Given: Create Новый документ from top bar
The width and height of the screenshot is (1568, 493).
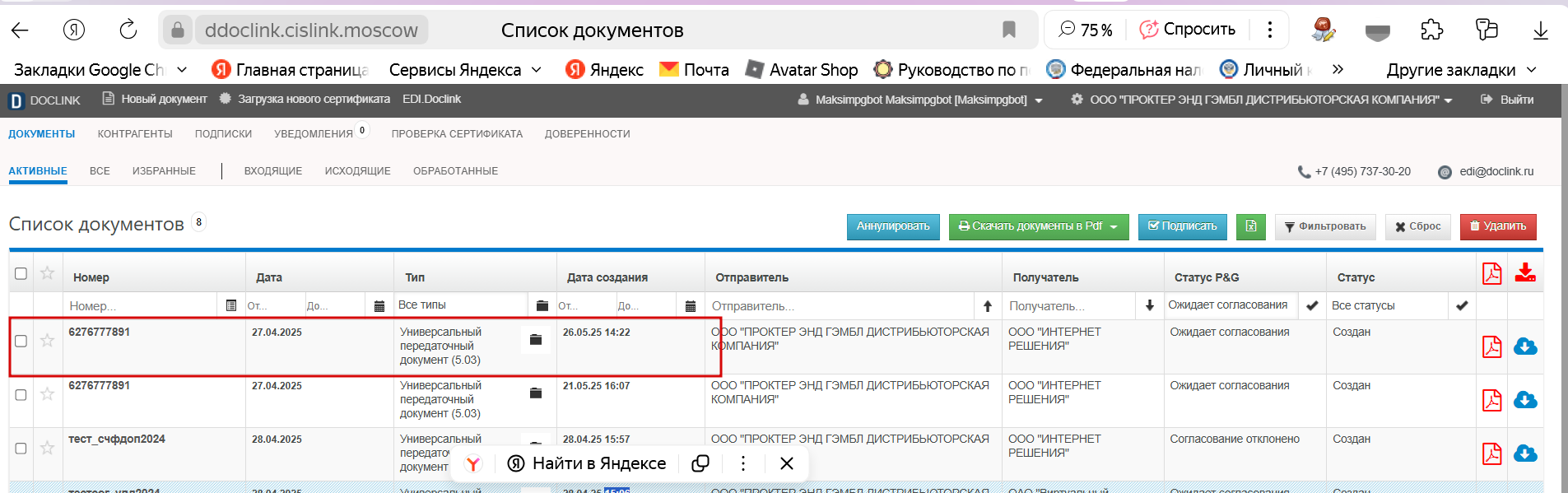Looking at the screenshot, I should click(x=155, y=99).
